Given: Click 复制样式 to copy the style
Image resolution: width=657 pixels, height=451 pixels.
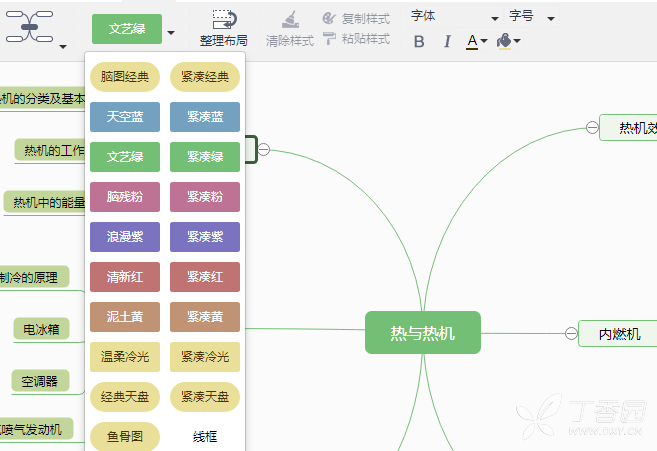Looking at the screenshot, I should tap(357, 18).
